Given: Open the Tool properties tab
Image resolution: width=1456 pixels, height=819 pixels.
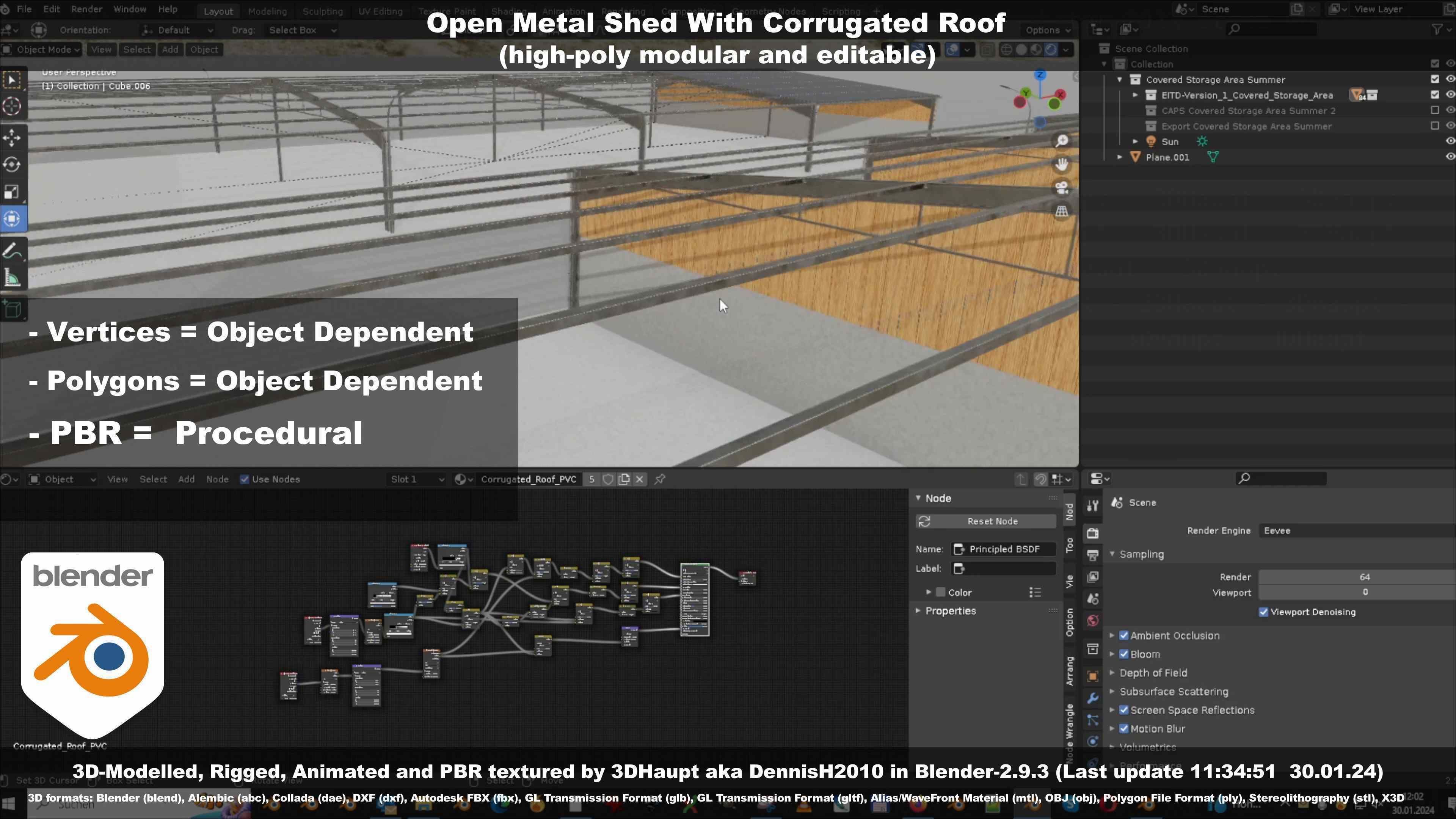Looking at the screenshot, I should pyautogui.click(x=1092, y=505).
